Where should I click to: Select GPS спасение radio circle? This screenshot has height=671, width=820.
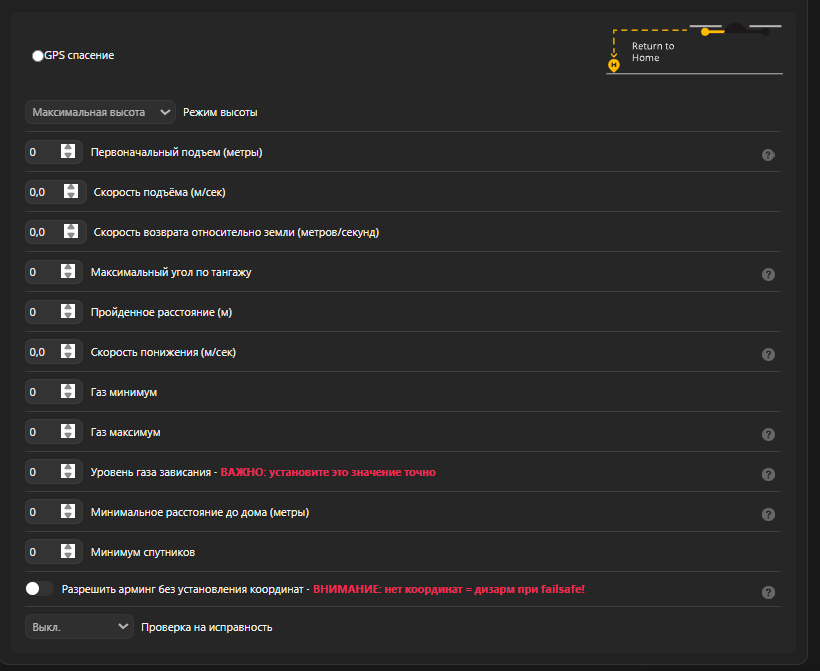pos(37,55)
